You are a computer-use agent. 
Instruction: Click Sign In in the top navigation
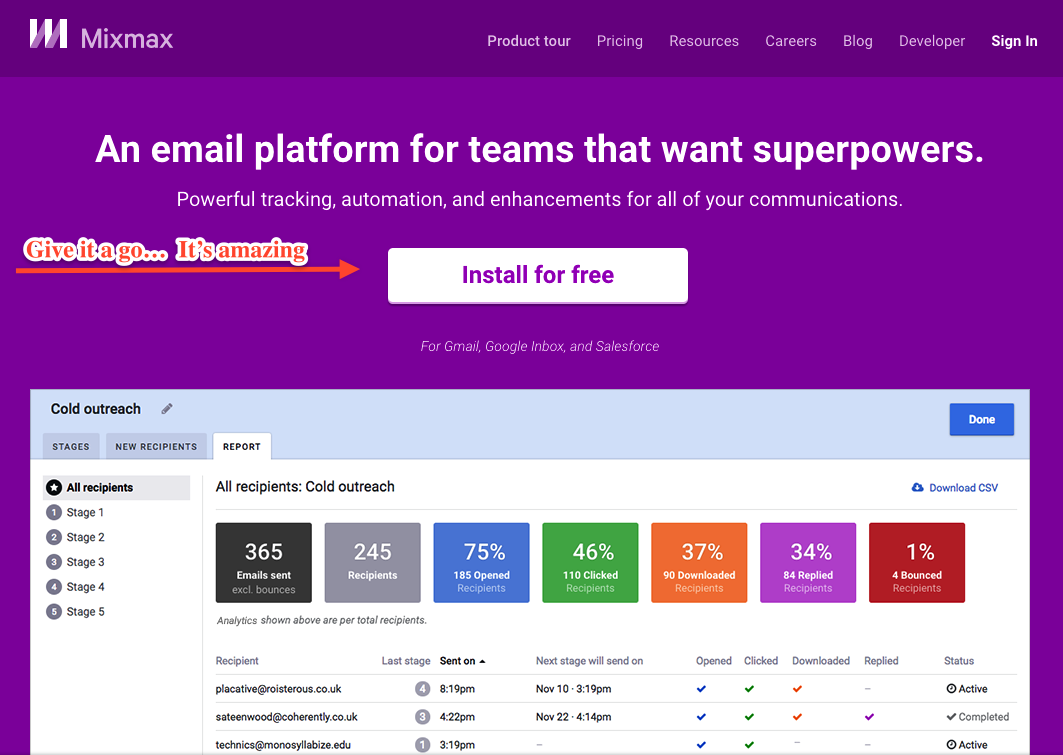point(1014,41)
